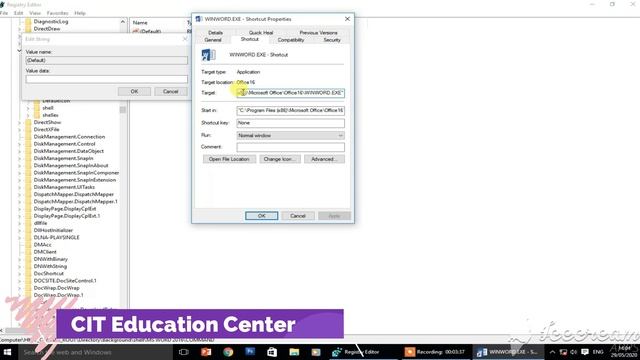Open Microsoft Store from taskbar
The height and width of the screenshot is (360, 640).
click(272, 352)
